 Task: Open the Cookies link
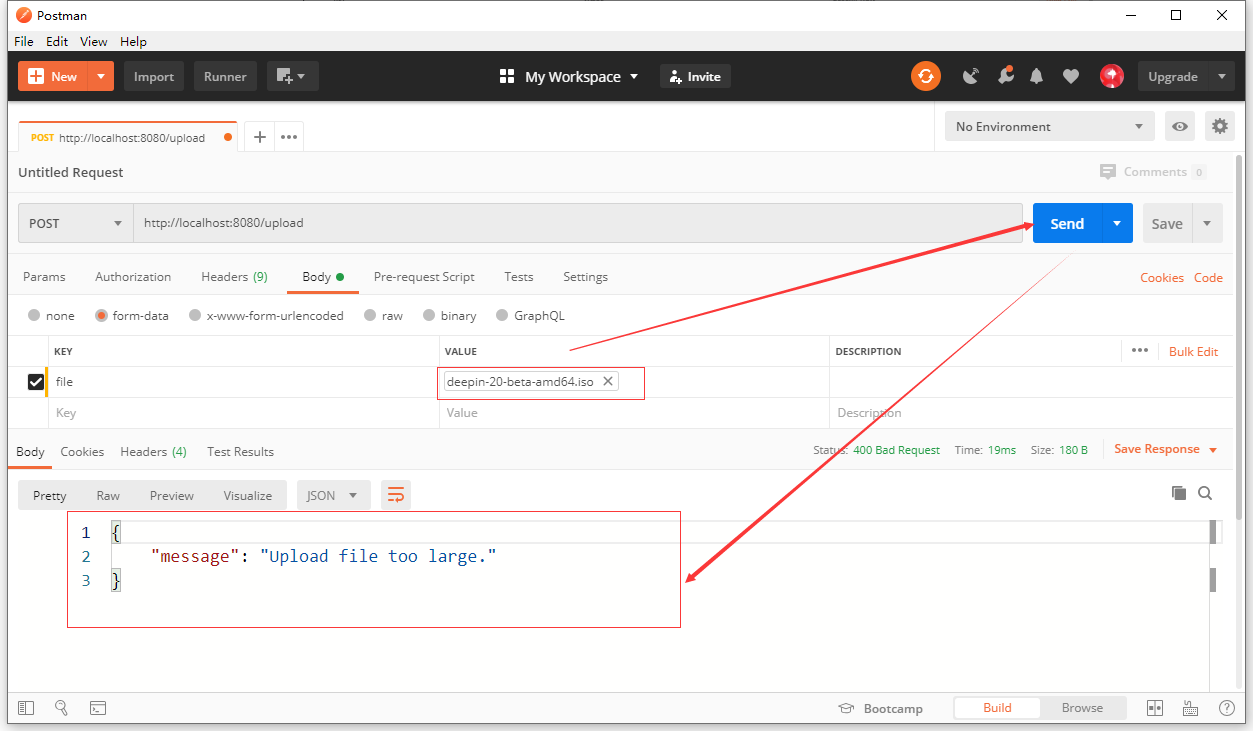pyautogui.click(x=1162, y=278)
